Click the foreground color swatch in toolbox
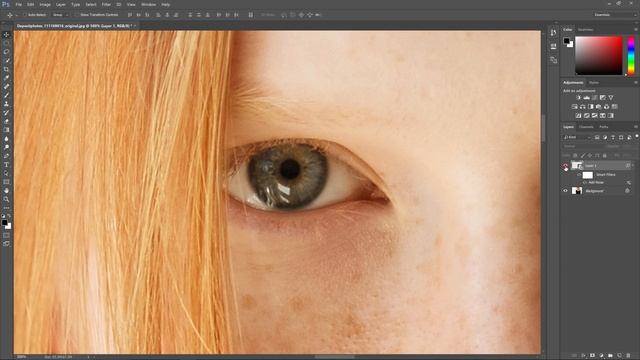640x360 pixels. pos(4,222)
